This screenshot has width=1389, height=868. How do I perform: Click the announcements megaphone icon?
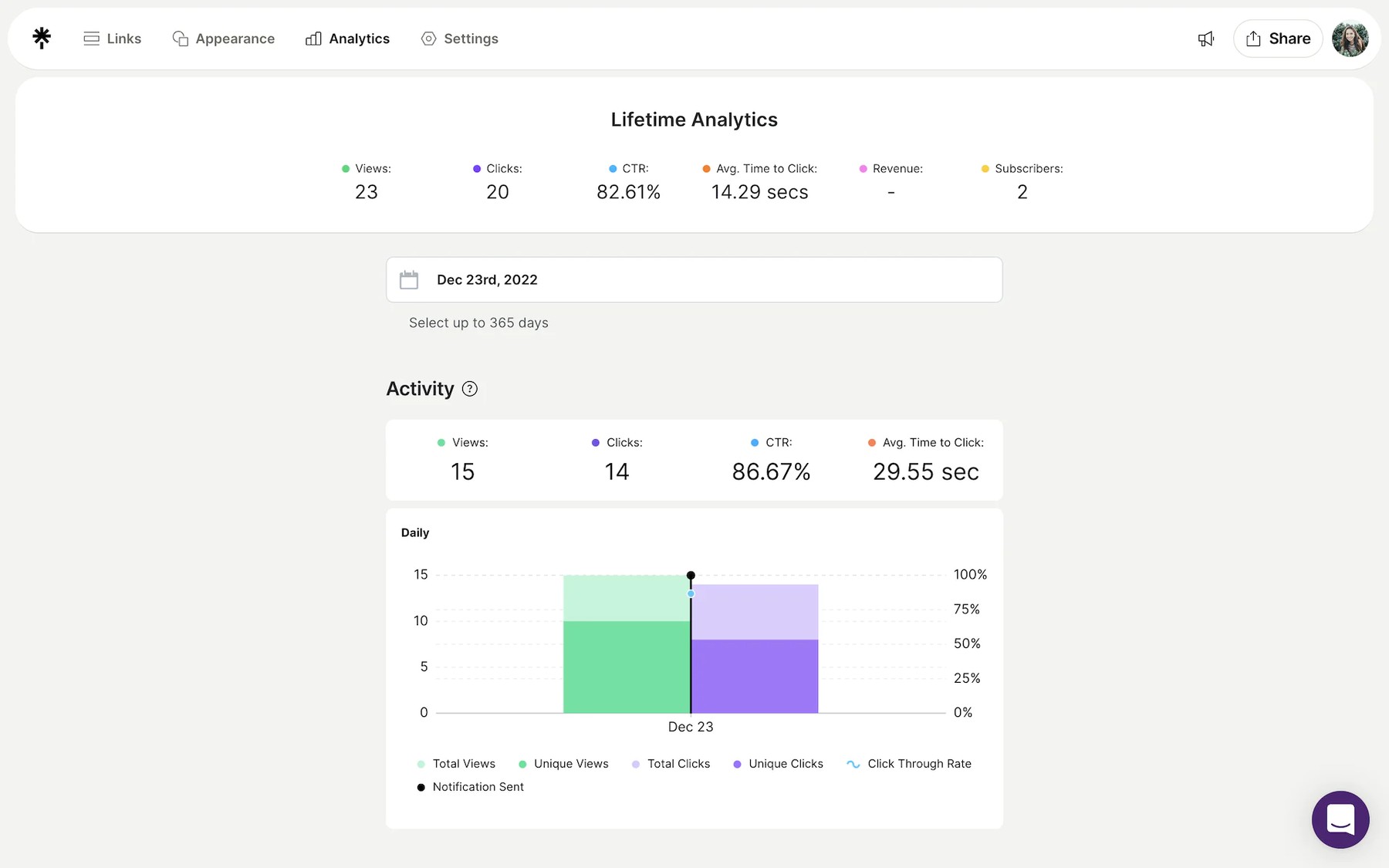(x=1205, y=38)
